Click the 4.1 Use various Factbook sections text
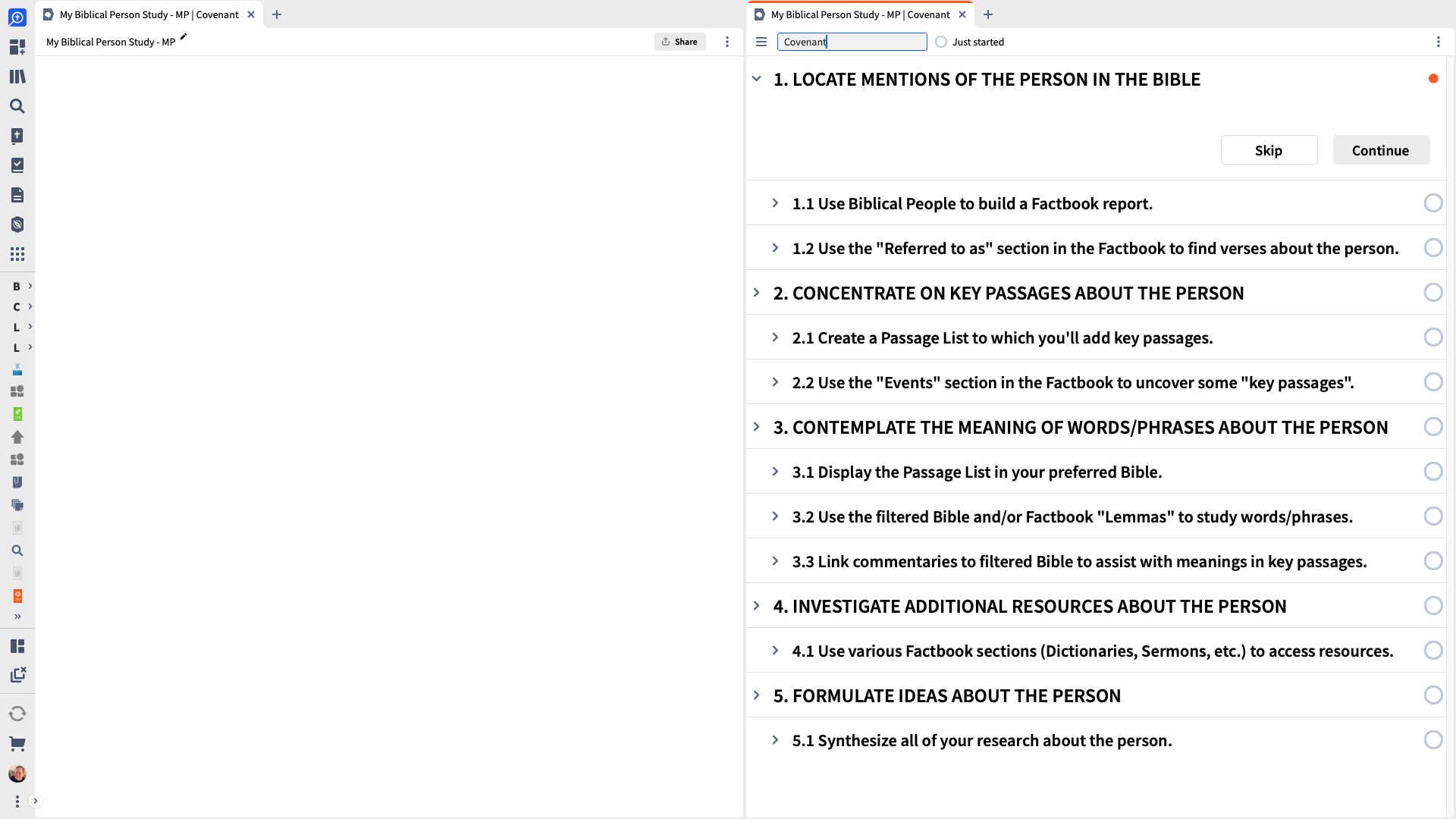 click(x=1093, y=651)
